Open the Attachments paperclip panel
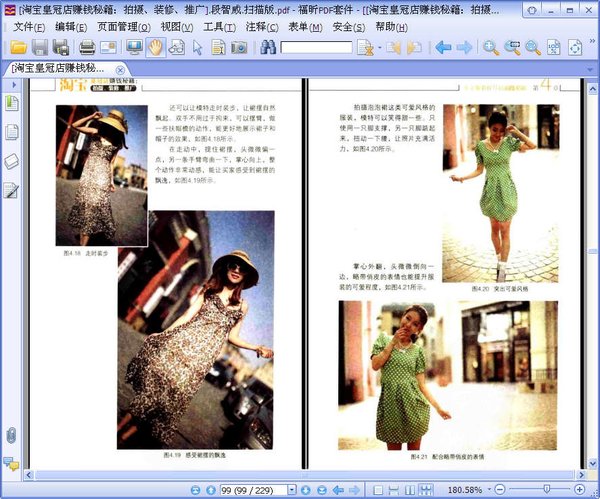The height and width of the screenshot is (499, 600). [11, 435]
